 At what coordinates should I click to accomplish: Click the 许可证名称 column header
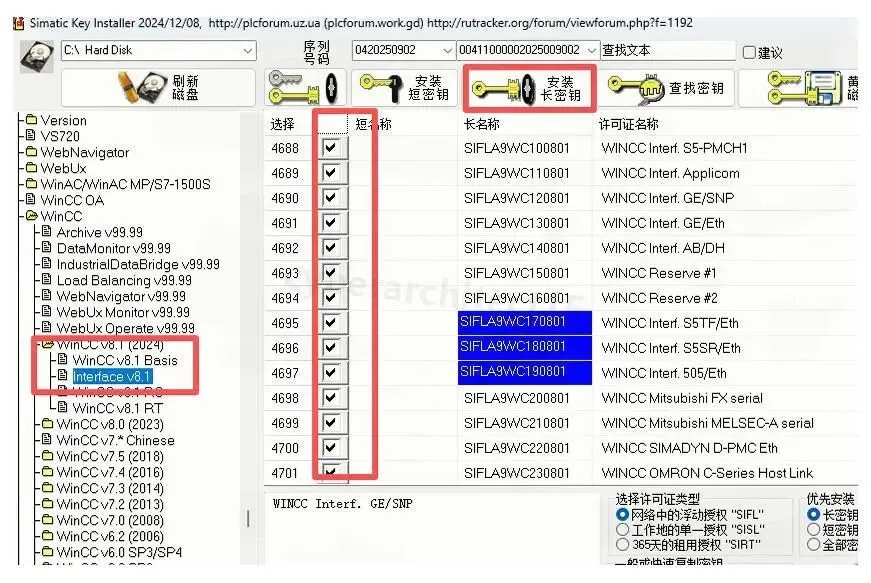pos(628,124)
